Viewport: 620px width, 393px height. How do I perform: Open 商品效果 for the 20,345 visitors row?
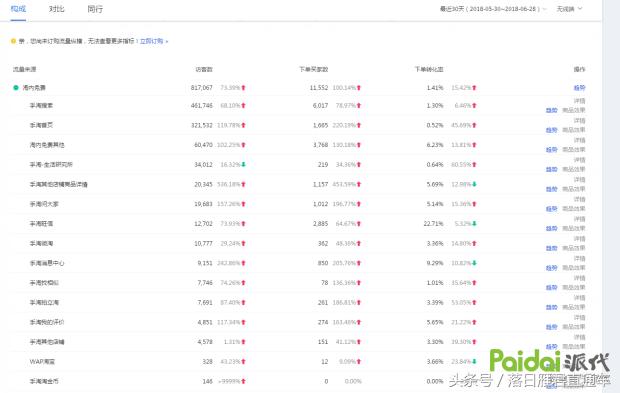coord(574,189)
